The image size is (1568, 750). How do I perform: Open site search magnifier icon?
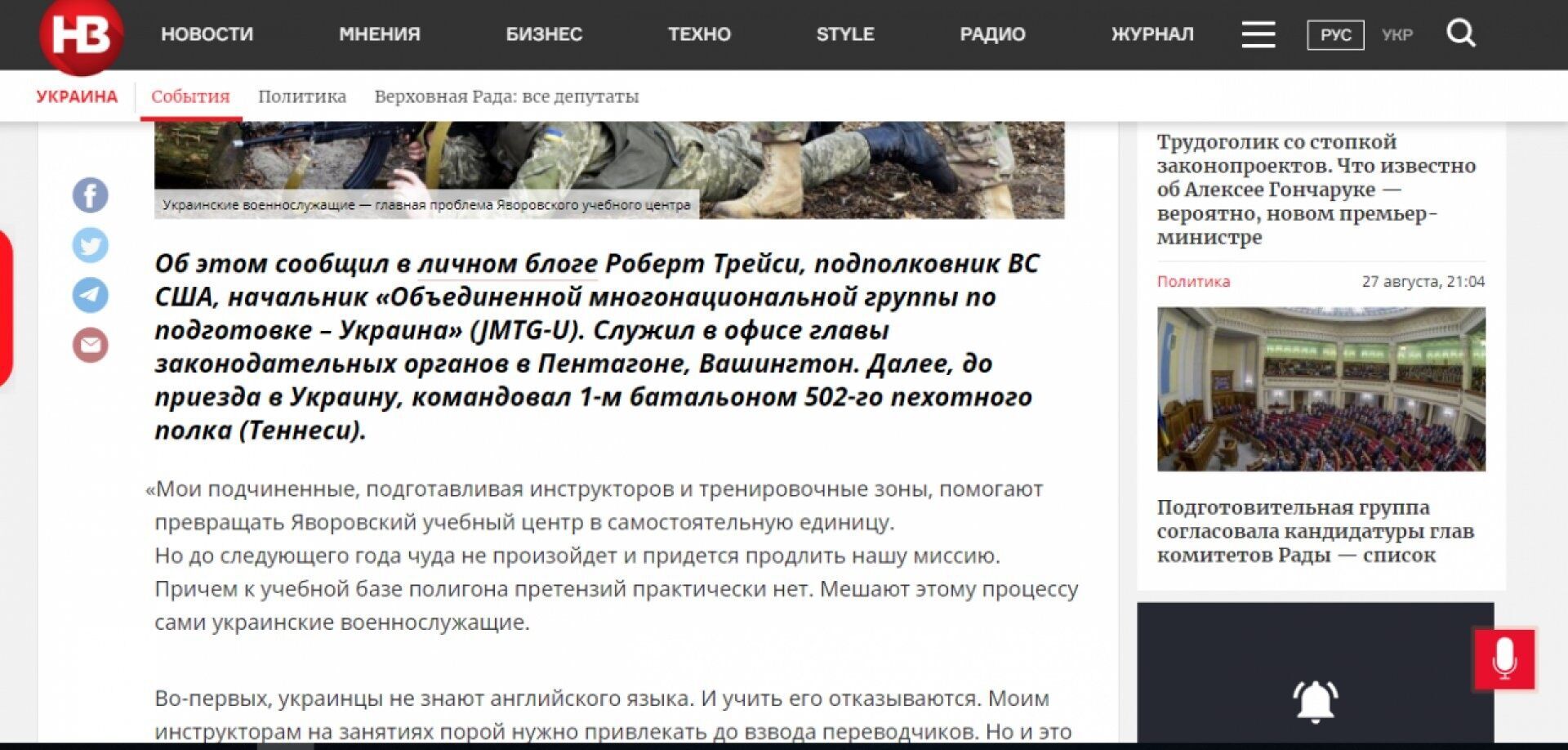pos(1461,33)
